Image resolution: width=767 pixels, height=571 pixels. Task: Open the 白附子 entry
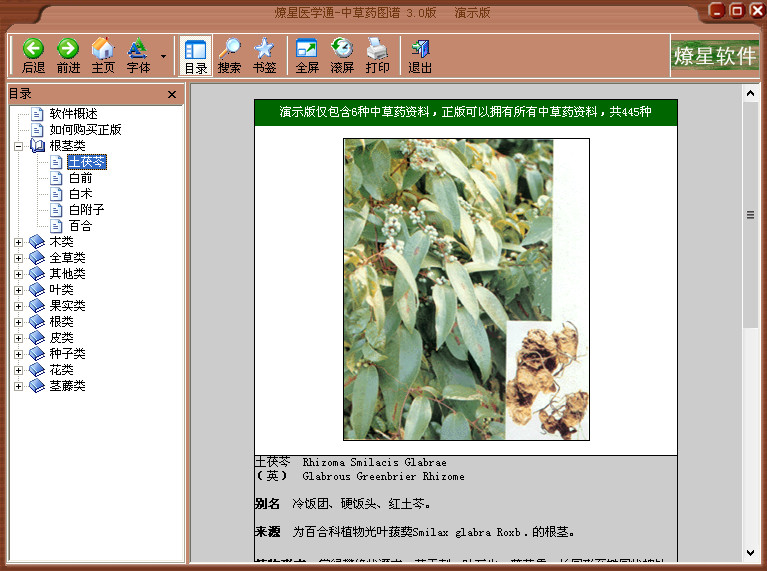86,210
